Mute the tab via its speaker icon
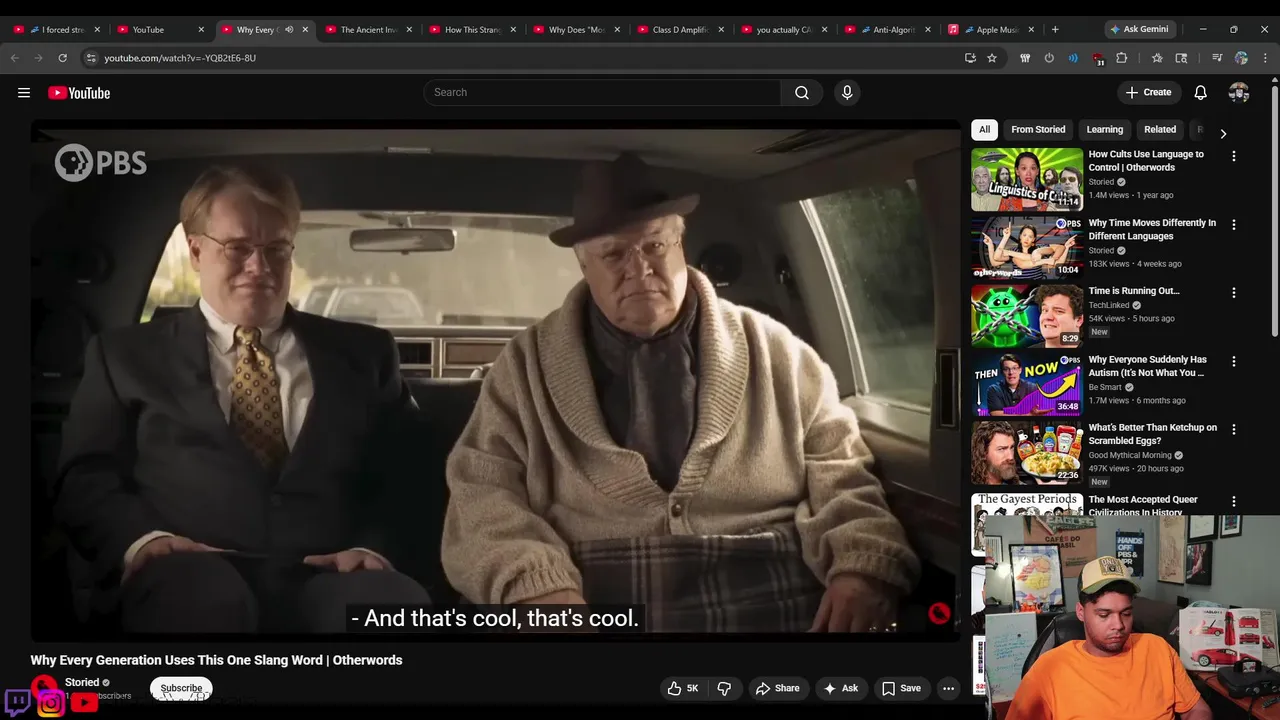The image size is (1280, 720). click(x=289, y=30)
